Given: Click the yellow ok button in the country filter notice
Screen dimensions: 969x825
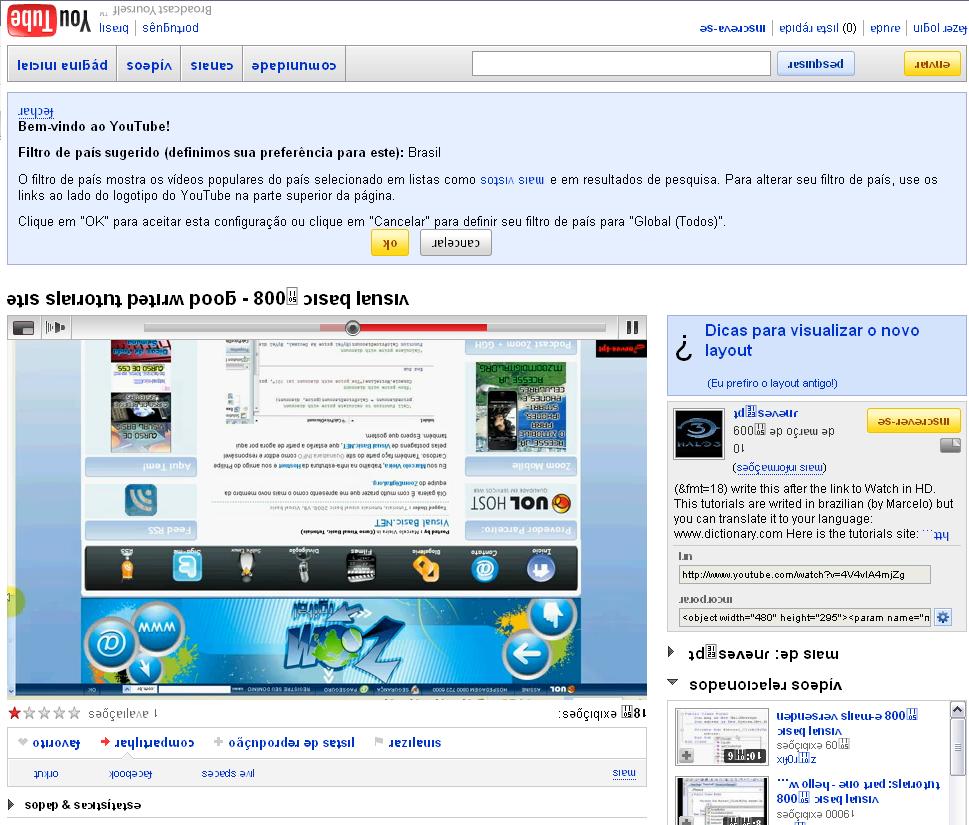Looking at the screenshot, I should [390, 243].
